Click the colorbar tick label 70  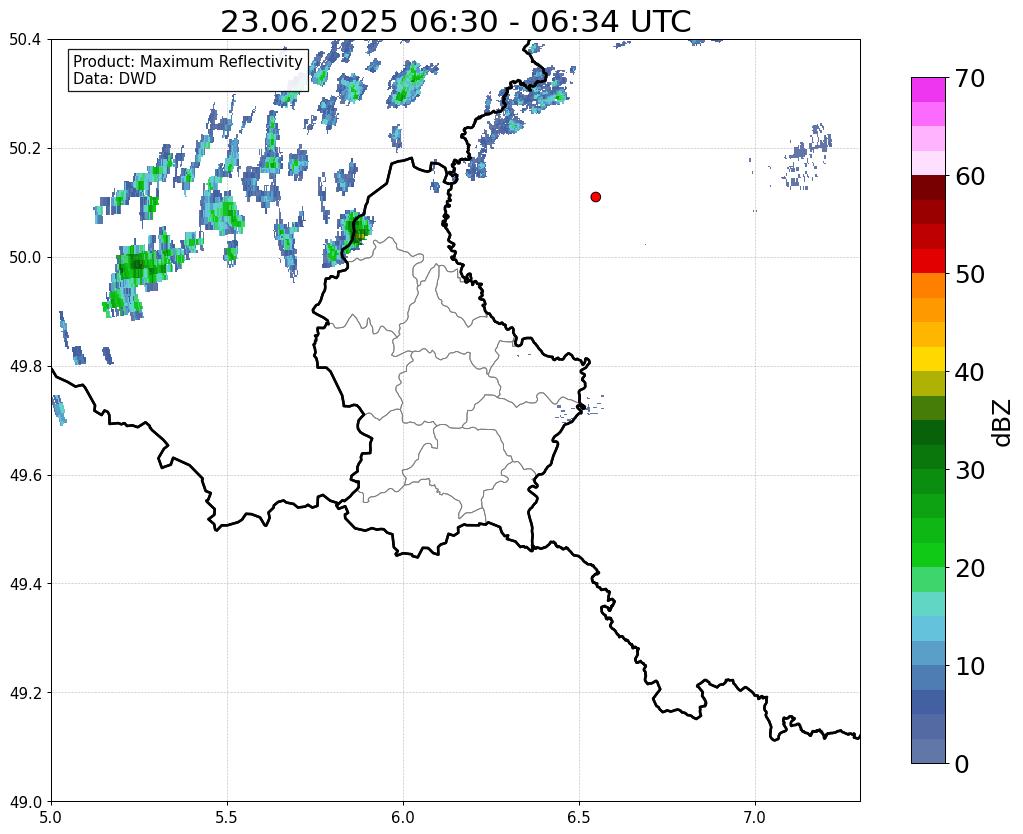coord(970,78)
